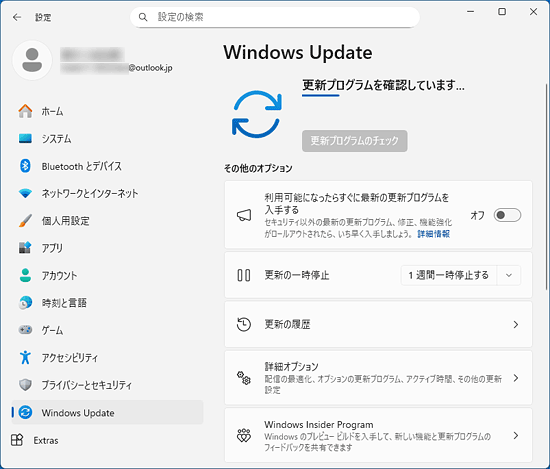
Task: Click the @outlook.jp account email
Action: pyautogui.click(x=150, y=68)
